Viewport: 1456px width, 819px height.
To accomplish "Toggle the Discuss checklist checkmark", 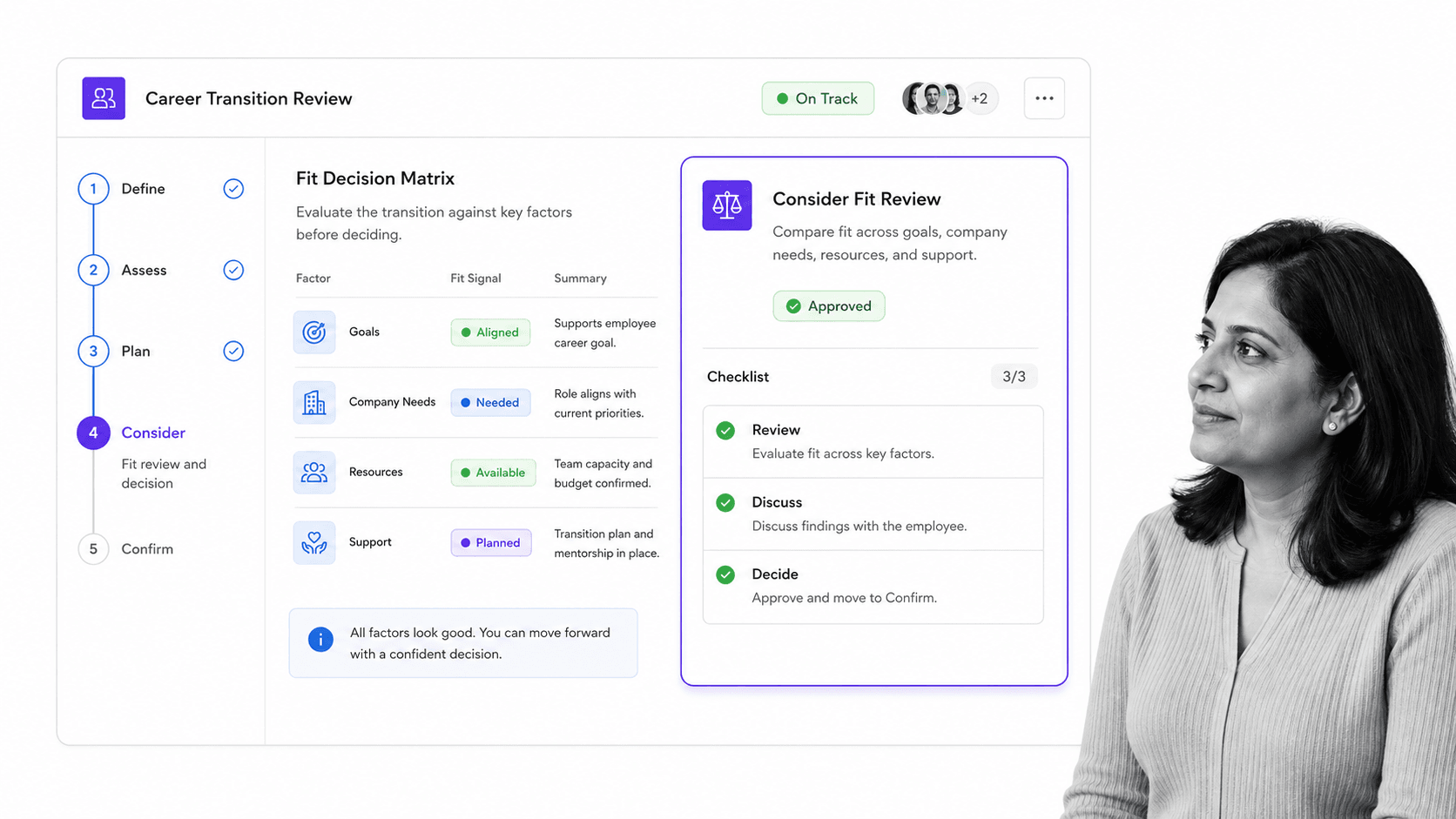I will point(725,503).
